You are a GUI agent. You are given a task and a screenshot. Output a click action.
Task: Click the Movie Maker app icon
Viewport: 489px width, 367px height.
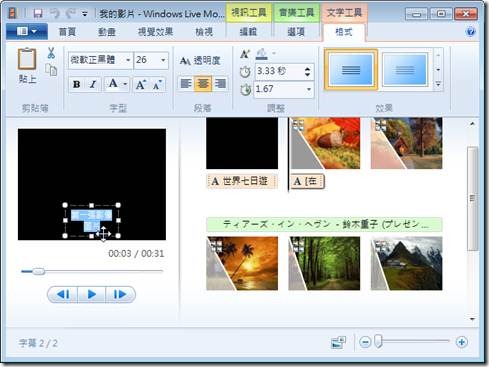point(13,13)
